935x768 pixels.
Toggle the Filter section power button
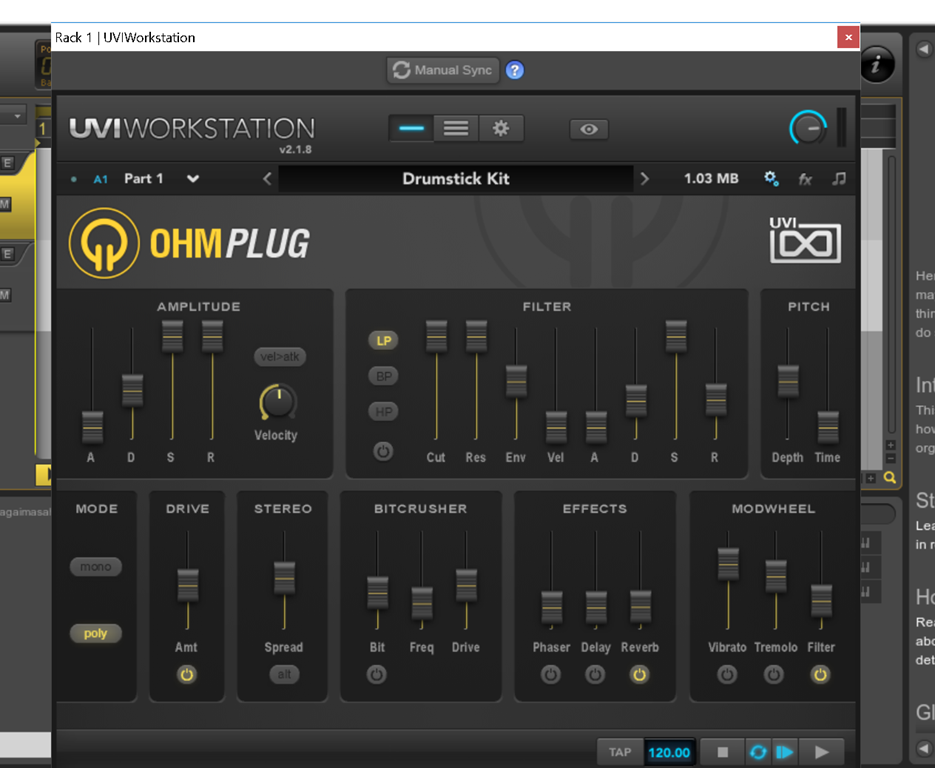[383, 451]
